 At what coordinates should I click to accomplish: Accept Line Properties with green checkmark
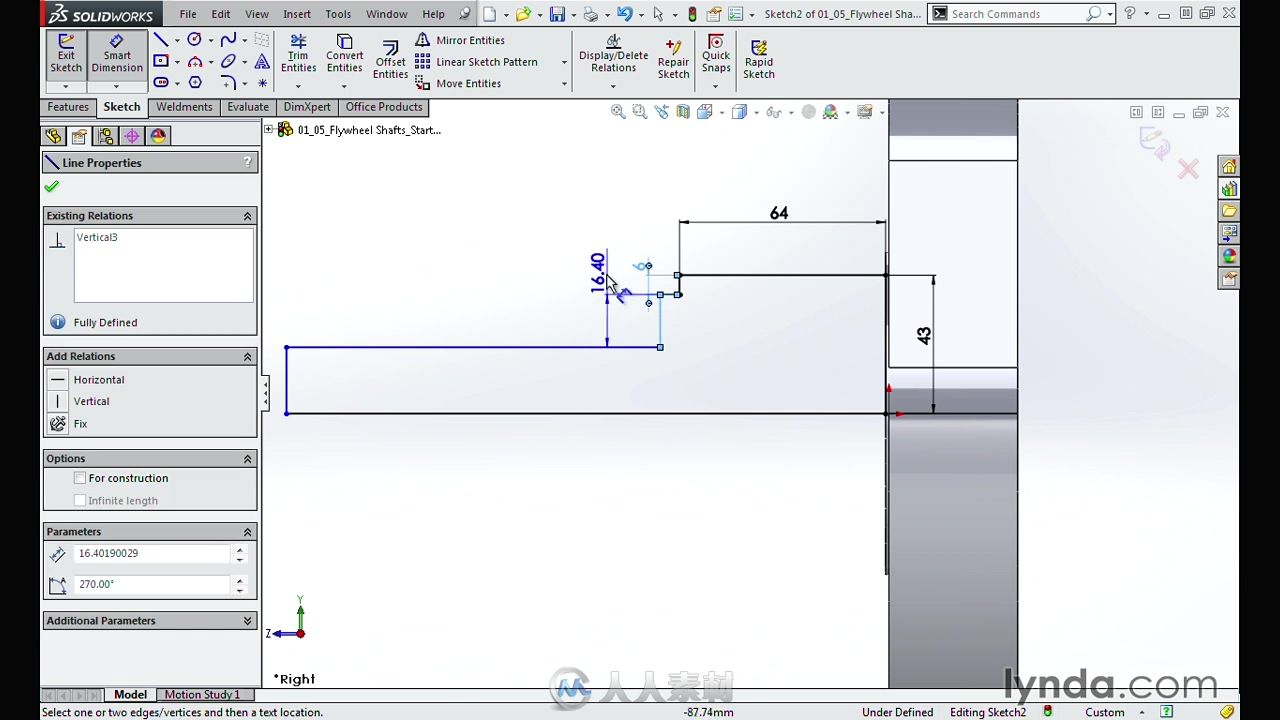(x=52, y=187)
